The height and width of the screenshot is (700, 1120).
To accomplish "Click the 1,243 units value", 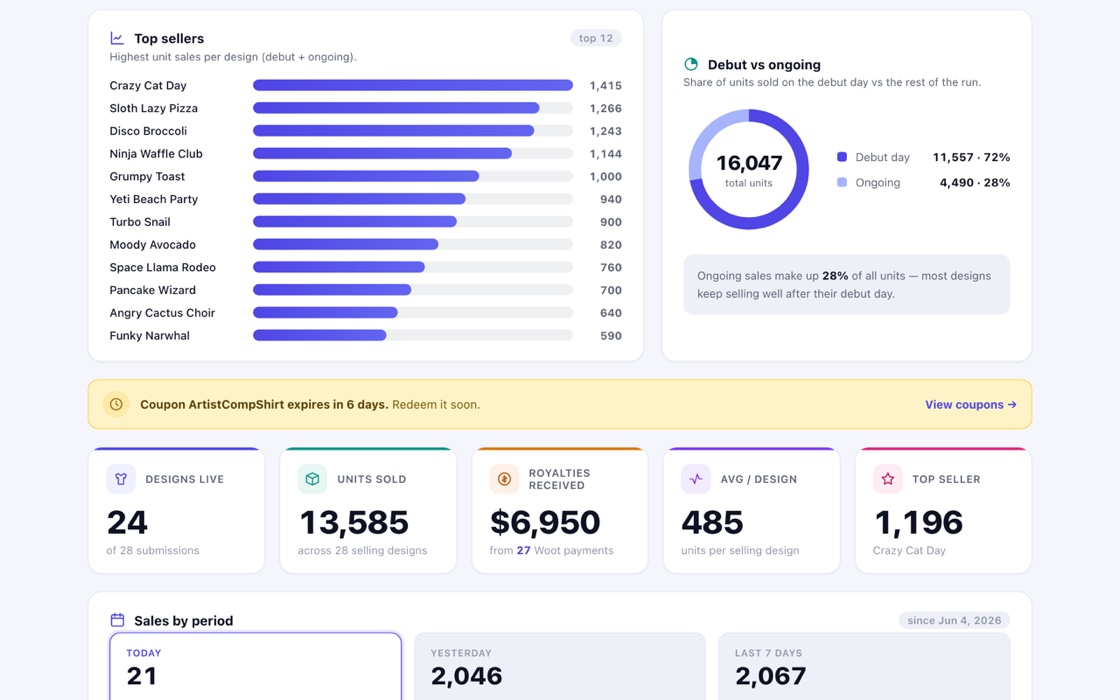I will click(605, 131).
